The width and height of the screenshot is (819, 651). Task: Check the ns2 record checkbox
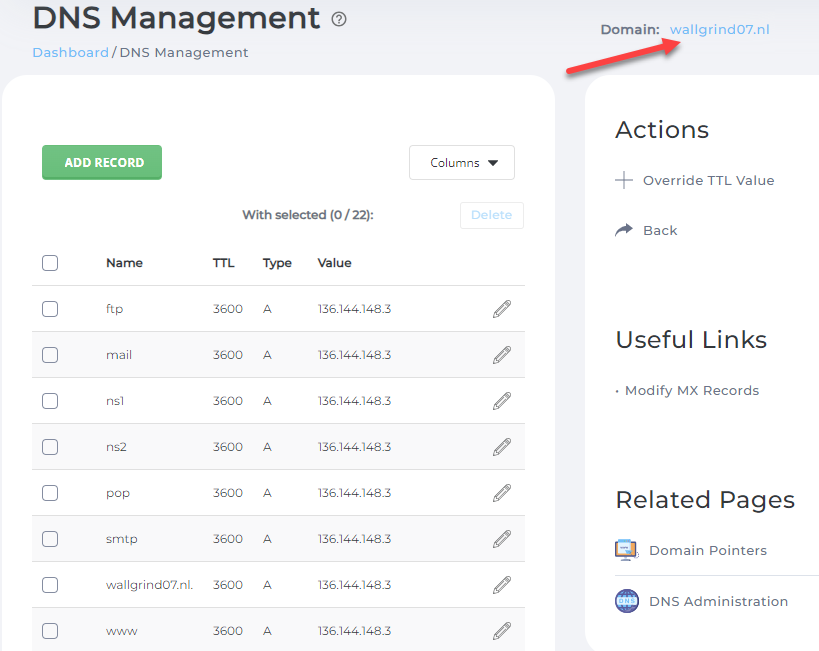click(50, 447)
